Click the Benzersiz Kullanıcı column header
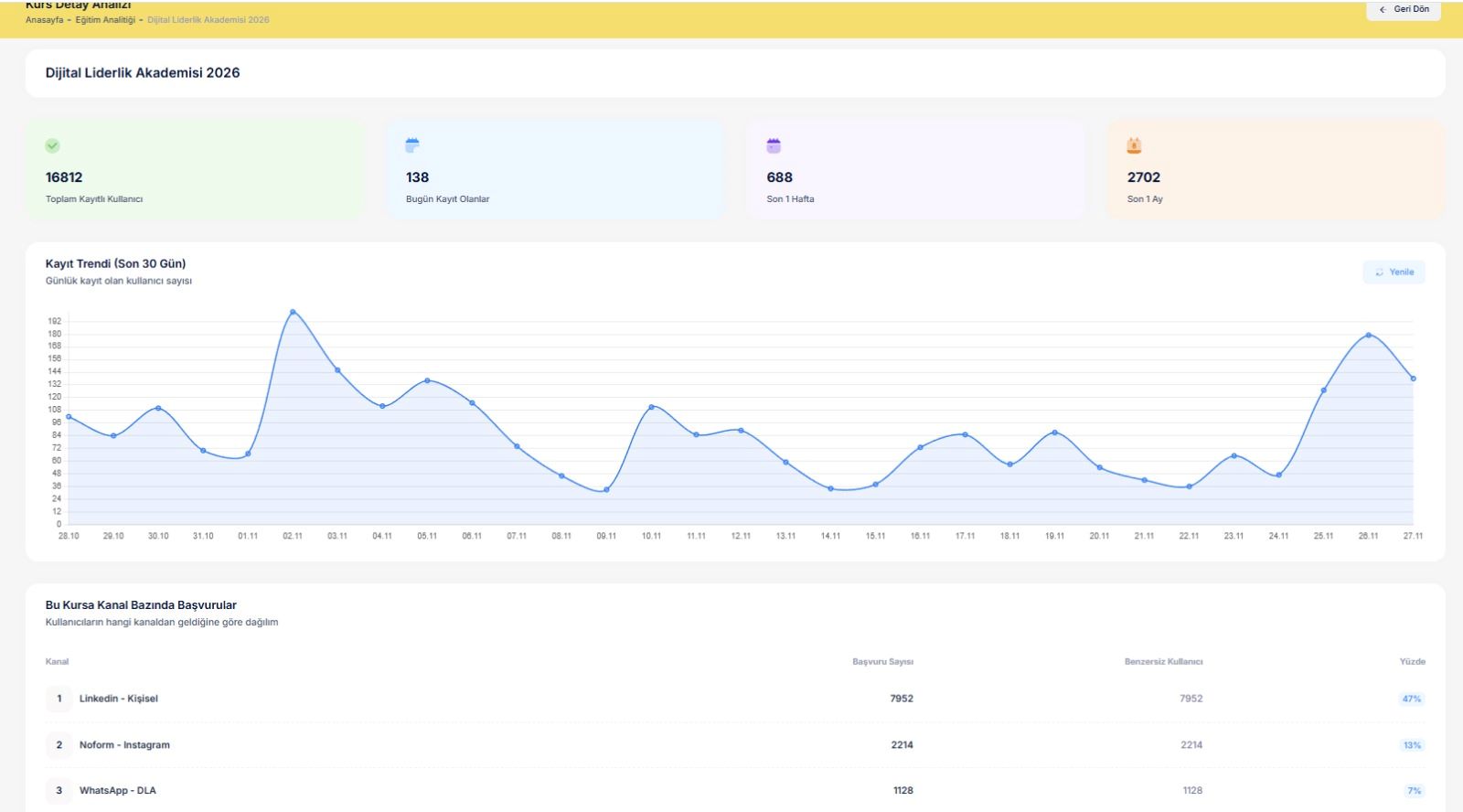Image resolution: width=1463 pixels, height=812 pixels. (1163, 662)
